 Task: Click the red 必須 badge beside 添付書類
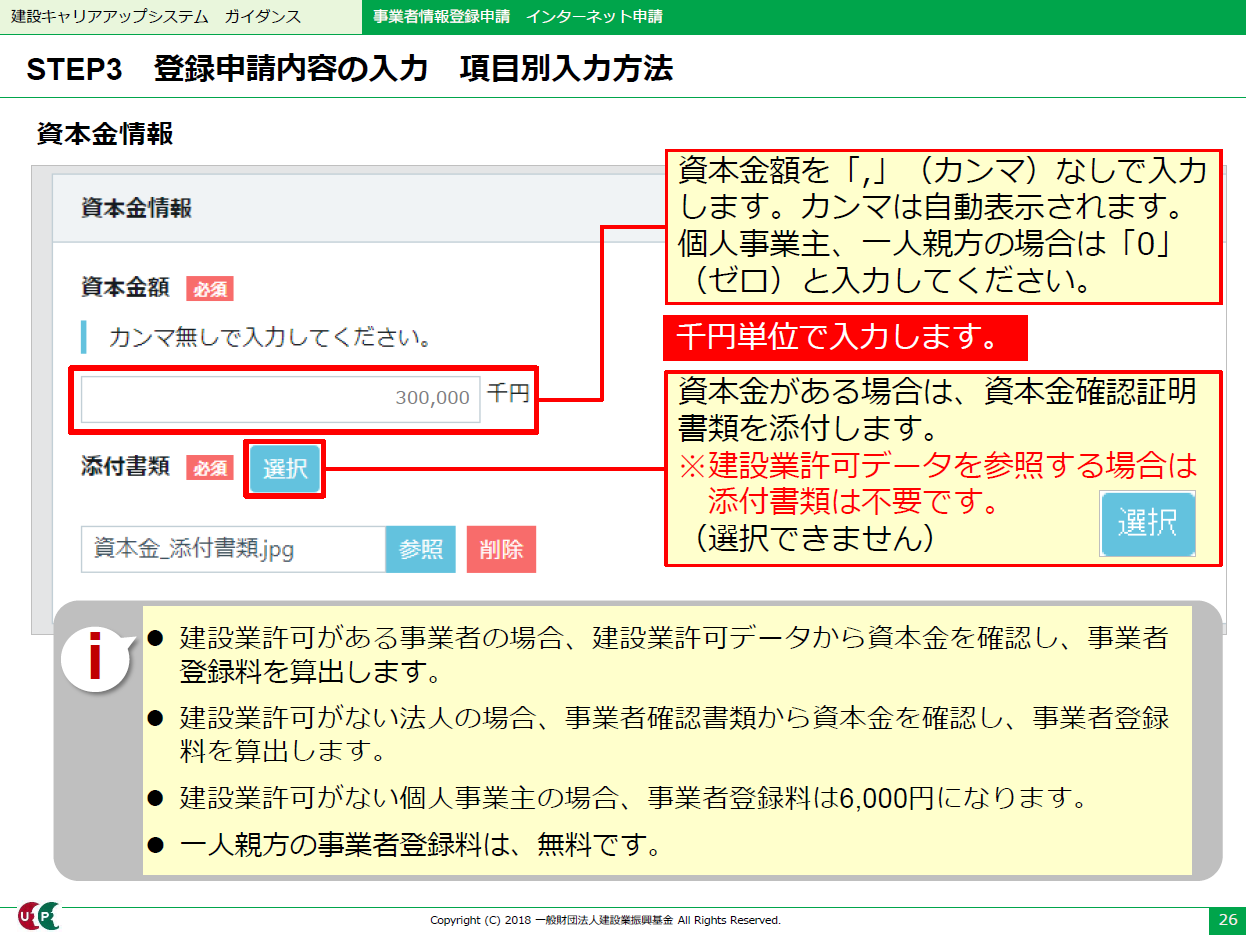coord(209,467)
